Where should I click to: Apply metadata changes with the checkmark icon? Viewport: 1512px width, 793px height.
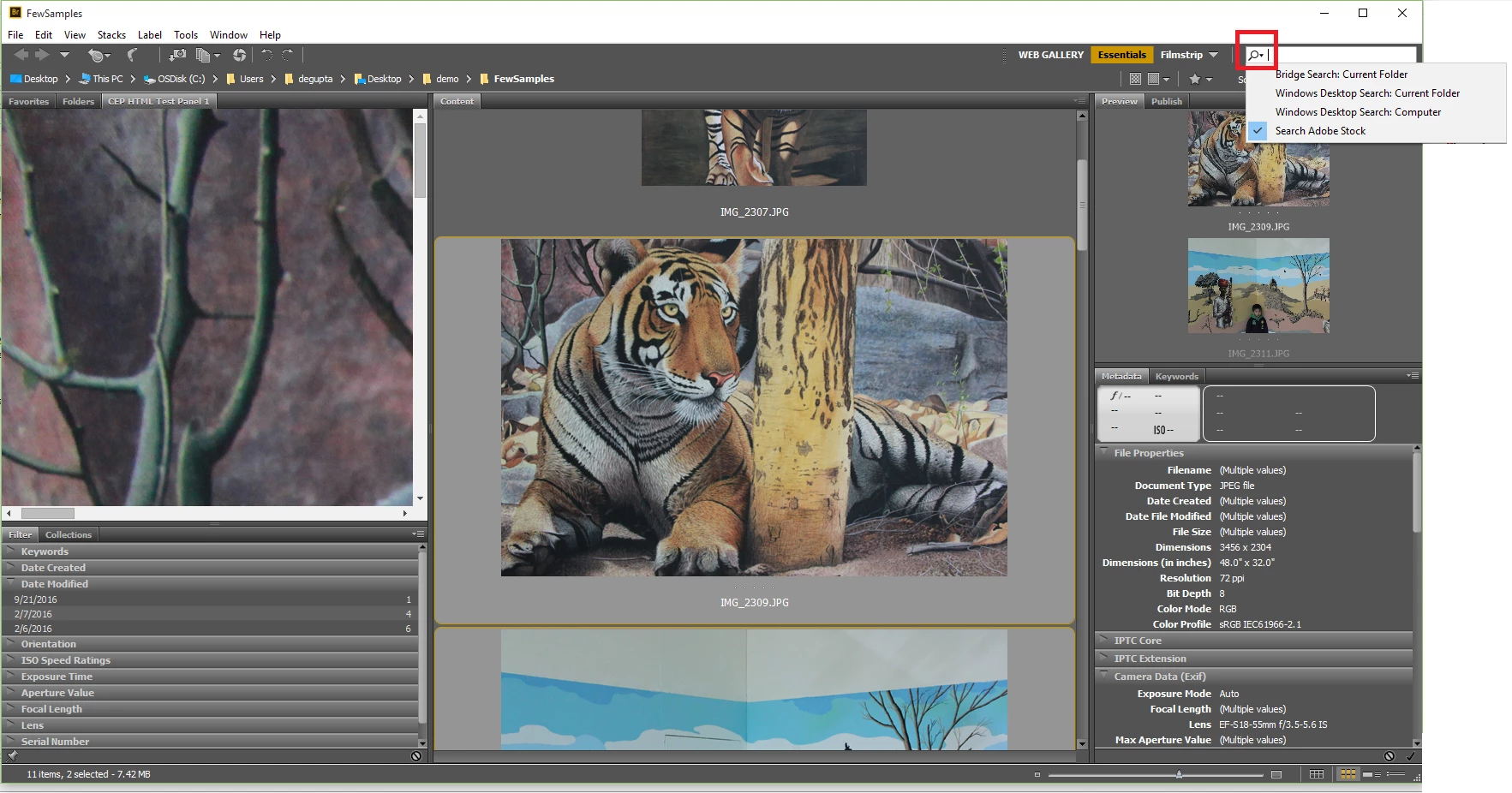pyautogui.click(x=1411, y=756)
